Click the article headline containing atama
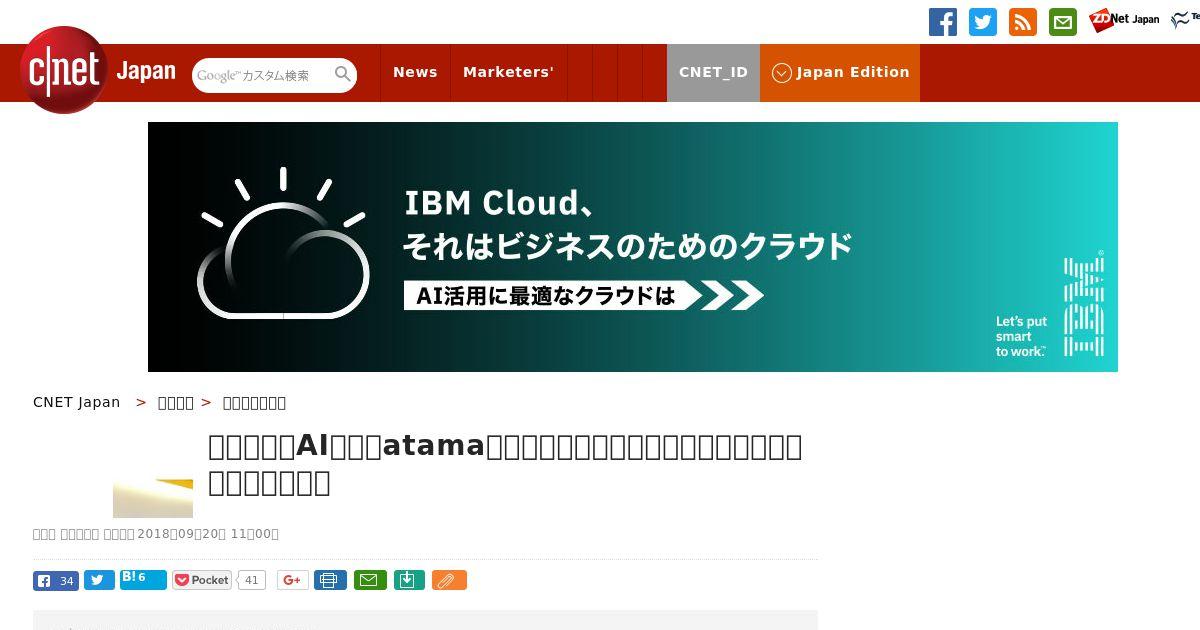The width and height of the screenshot is (1200, 630). pyautogui.click(x=505, y=464)
